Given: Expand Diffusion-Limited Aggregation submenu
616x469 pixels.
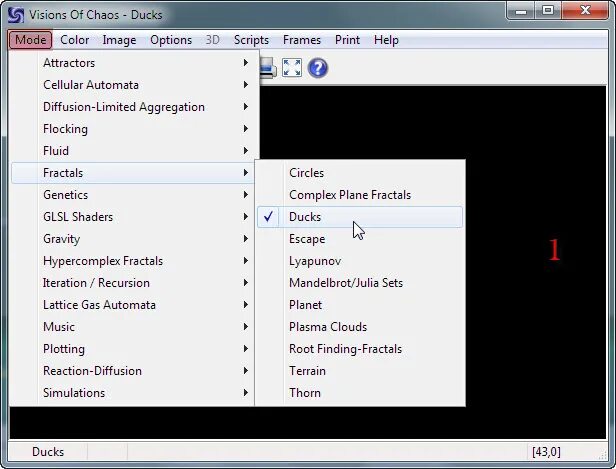Looking at the screenshot, I should click(x=134, y=107).
